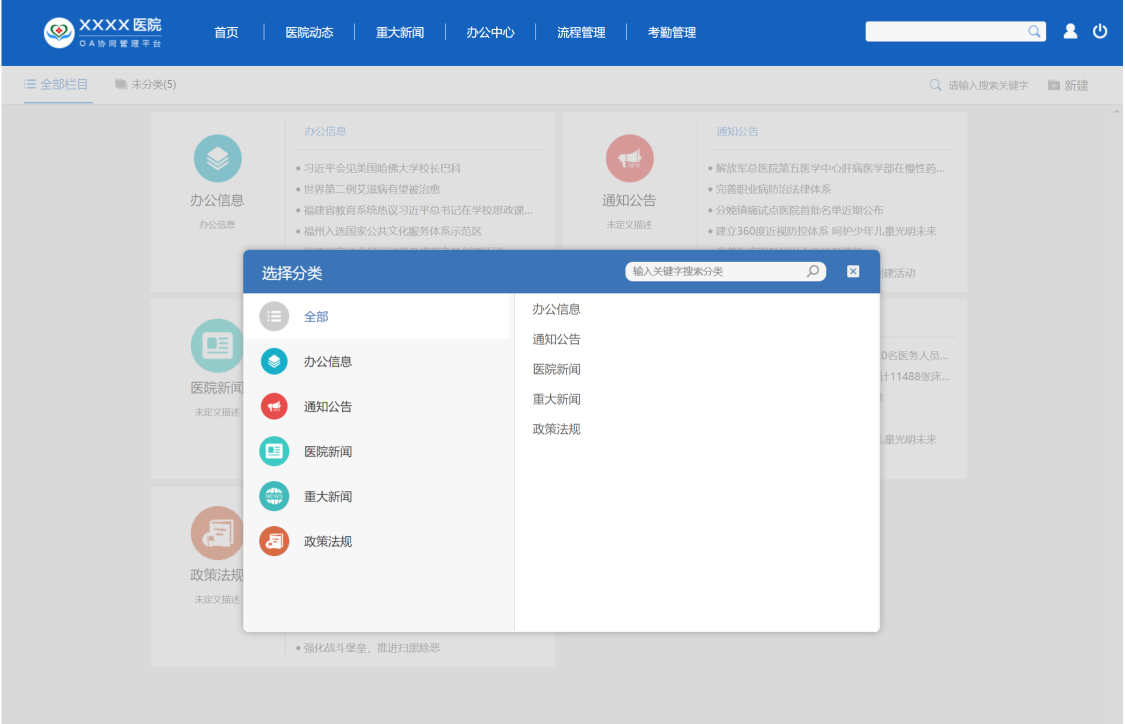Click the magnifier icon in category search box

click(x=813, y=271)
